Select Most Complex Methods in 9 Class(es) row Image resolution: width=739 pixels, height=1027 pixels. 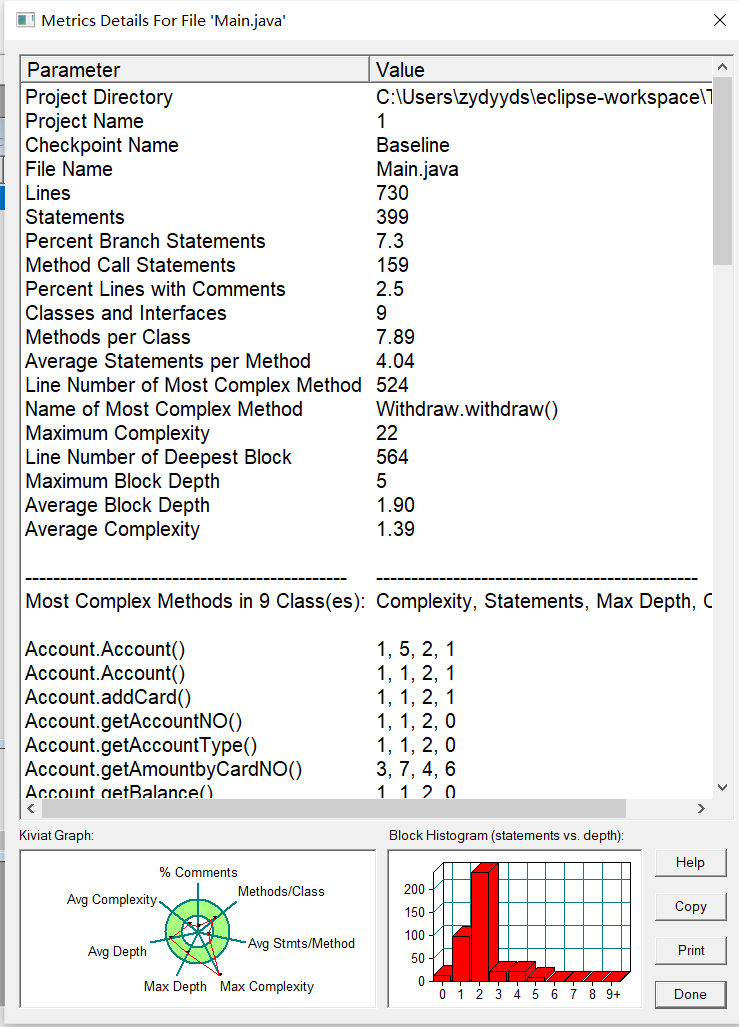point(367,601)
